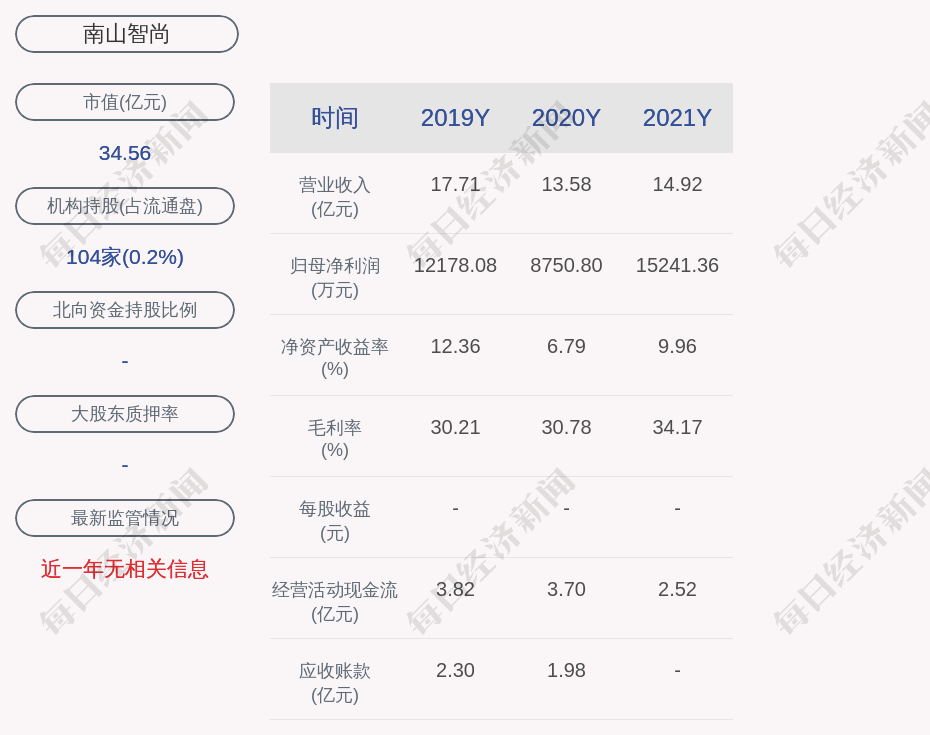Click the 2021Y column header
The image size is (930, 735).
tap(677, 118)
